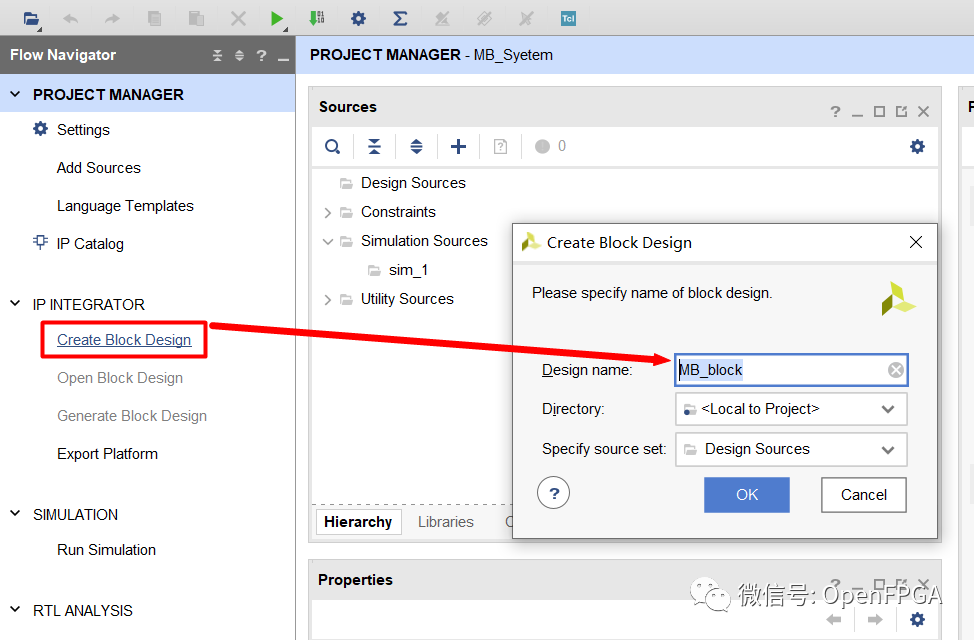The width and height of the screenshot is (974, 640).
Task: Click Add Sources in Flow Navigator
Action: point(99,168)
